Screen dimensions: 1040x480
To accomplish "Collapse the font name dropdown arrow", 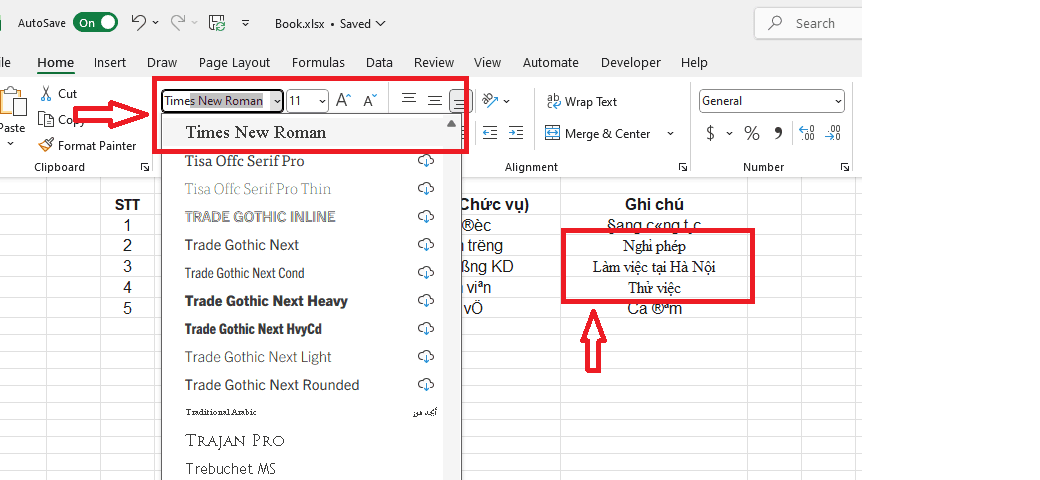I will point(277,101).
